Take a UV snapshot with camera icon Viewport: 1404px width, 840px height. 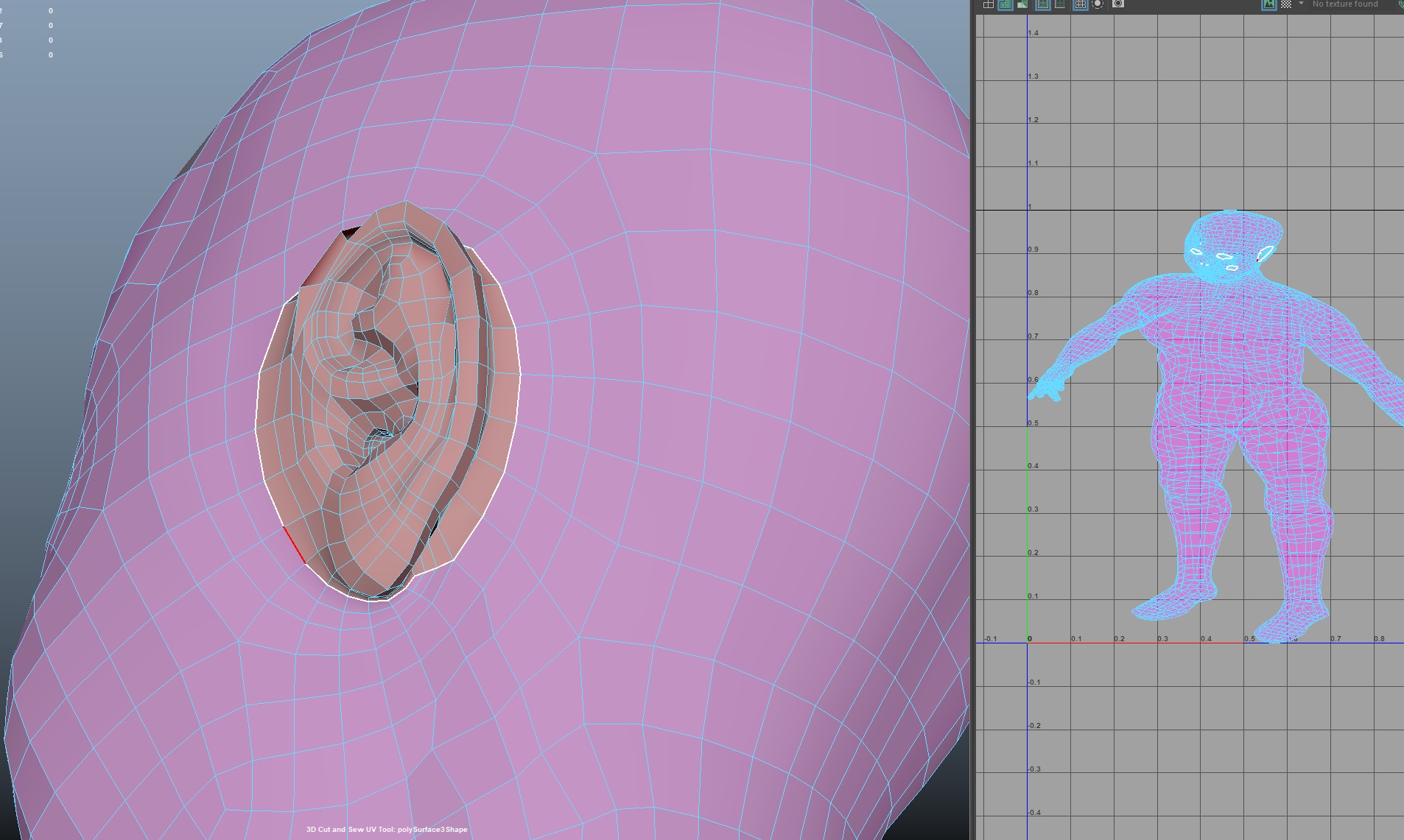point(1118,4)
